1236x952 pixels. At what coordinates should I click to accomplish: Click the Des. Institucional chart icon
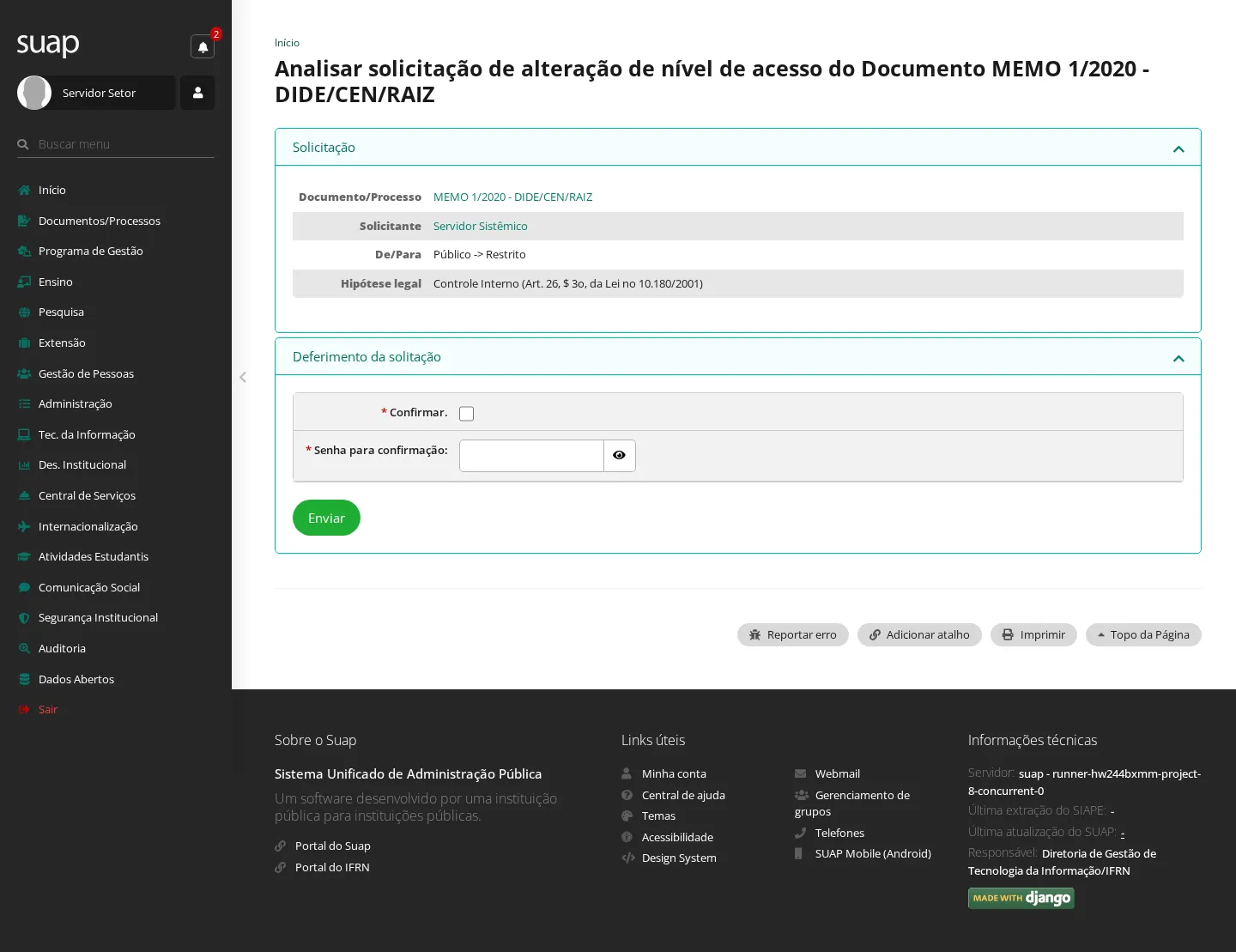click(x=24, y=465)
